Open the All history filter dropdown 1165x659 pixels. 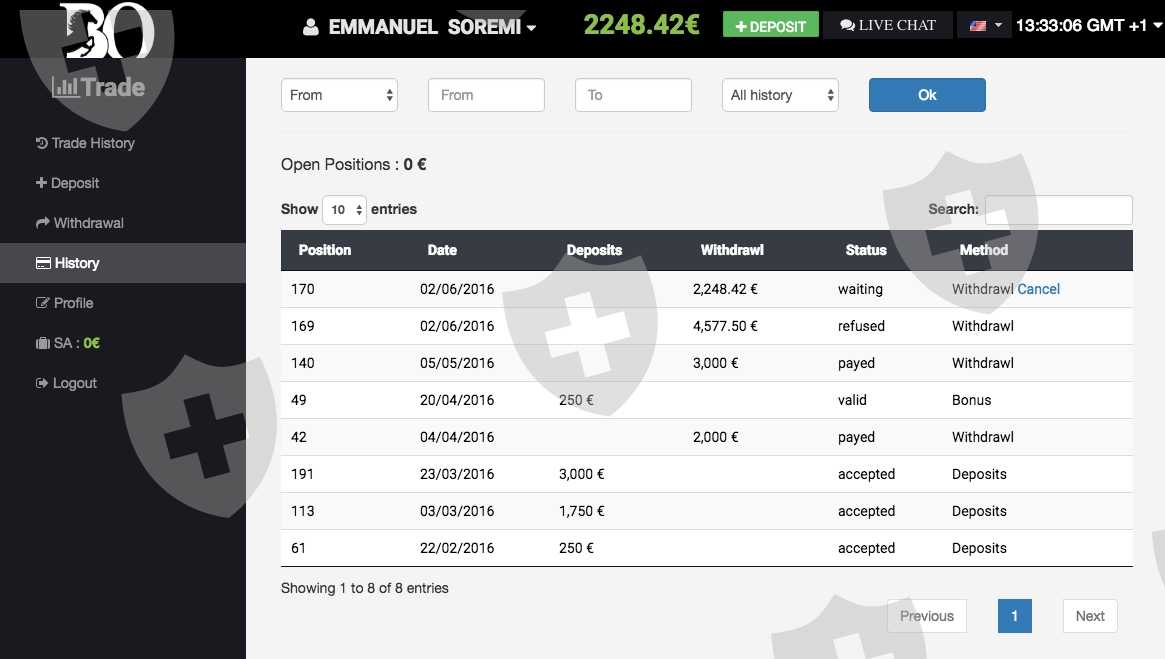780,95
